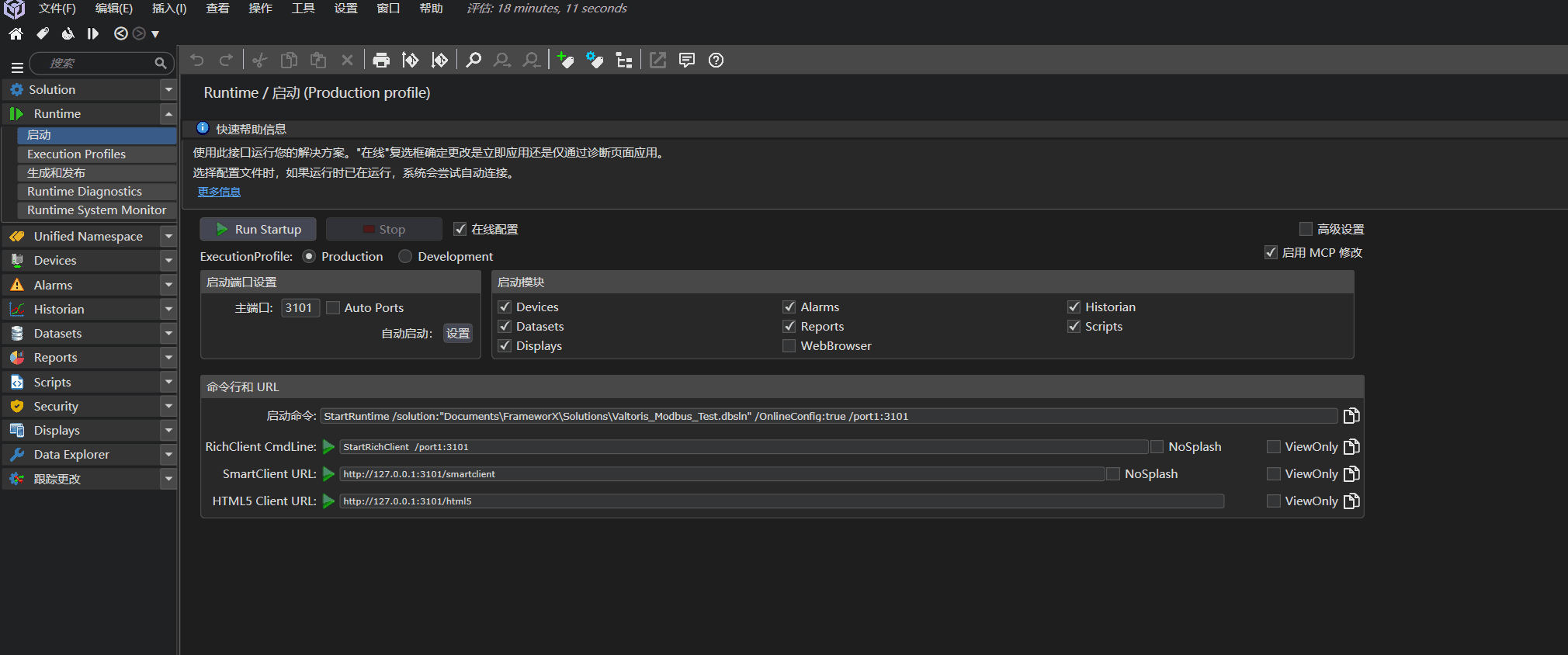Launch HTML5 Client green play arrow
This screenshot has width=1568, height=655.
(x=328, y=501)
